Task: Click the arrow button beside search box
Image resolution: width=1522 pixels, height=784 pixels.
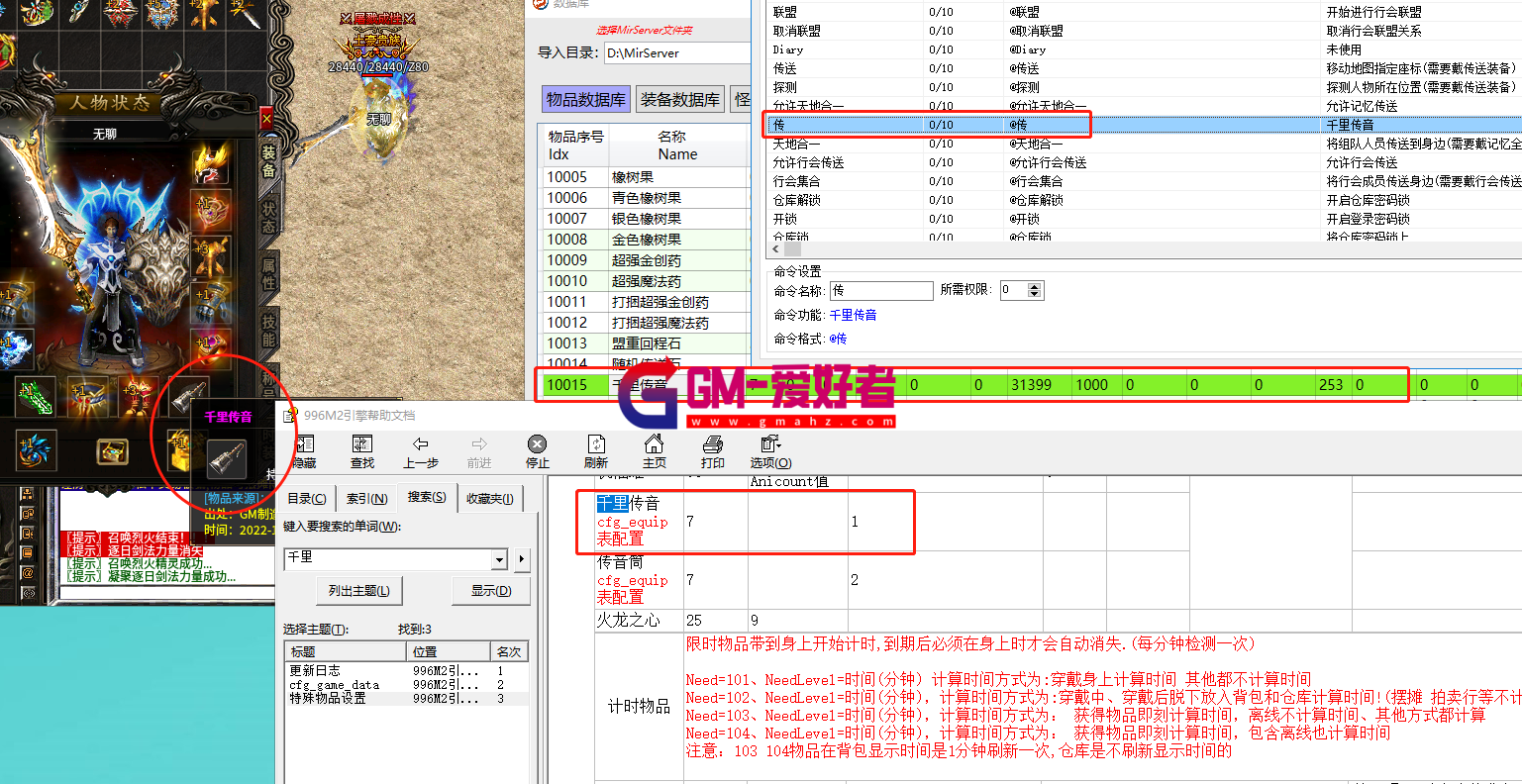Action: click(522, 560)
